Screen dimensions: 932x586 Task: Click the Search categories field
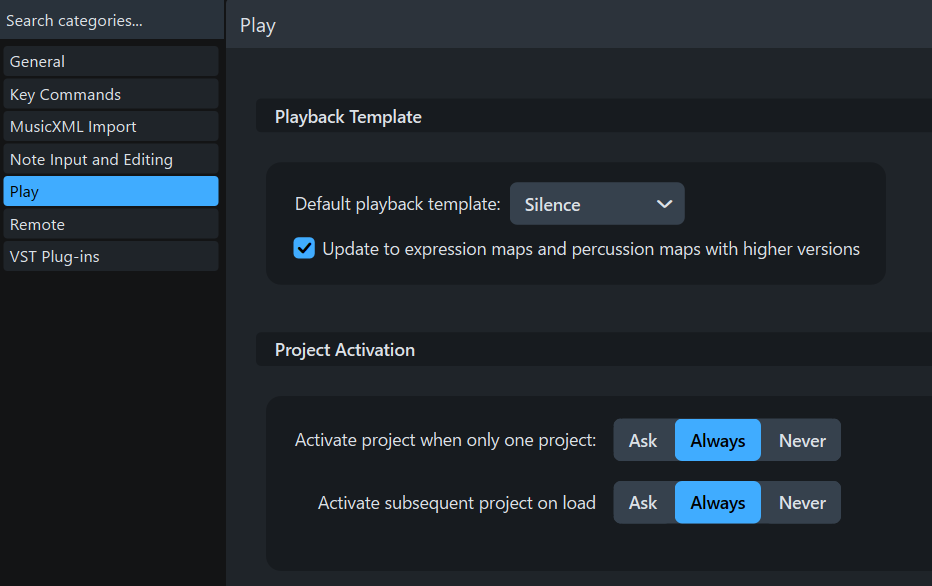(x=110, y=20)
